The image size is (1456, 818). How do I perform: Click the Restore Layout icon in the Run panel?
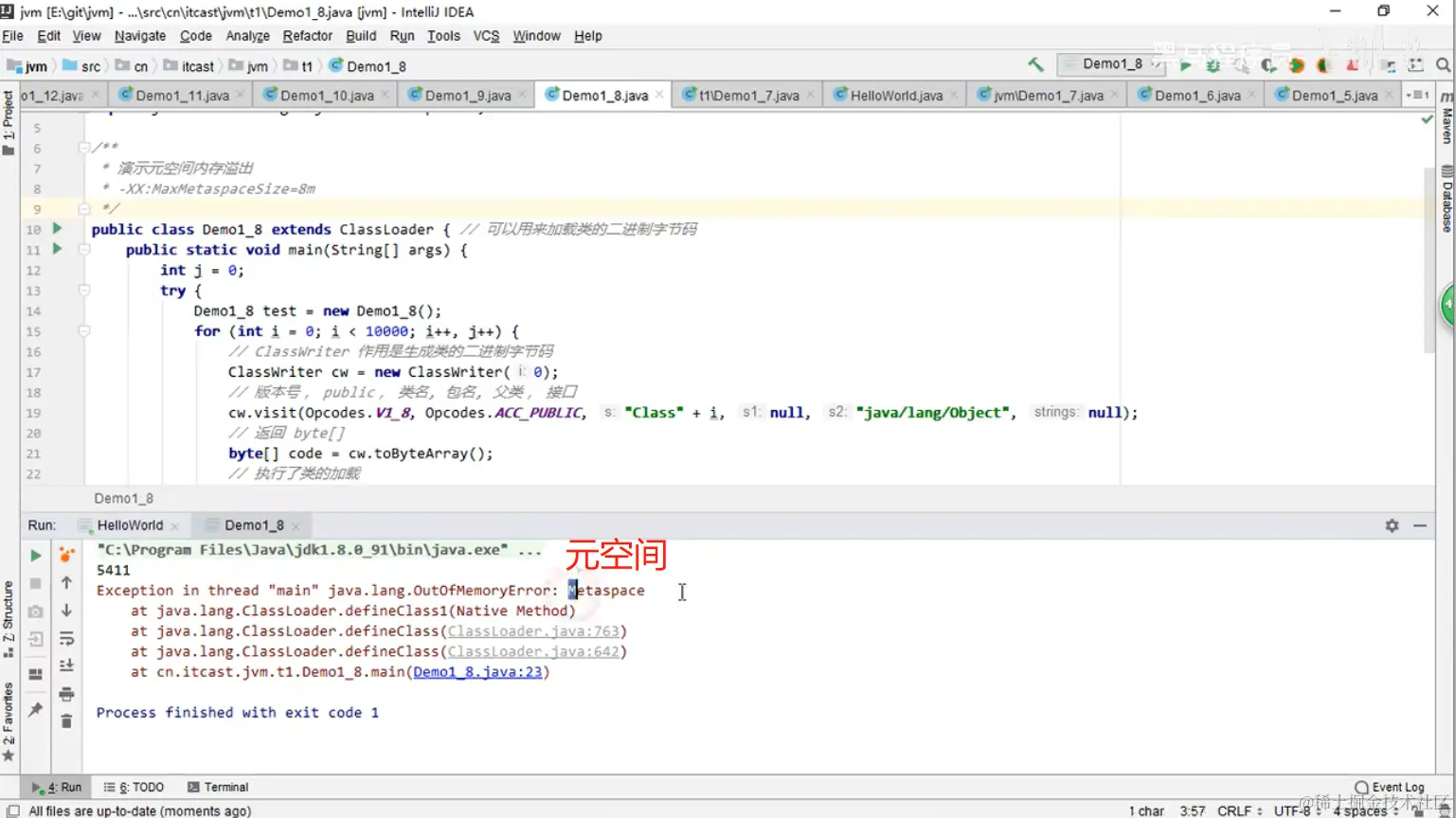coord(36,674)
